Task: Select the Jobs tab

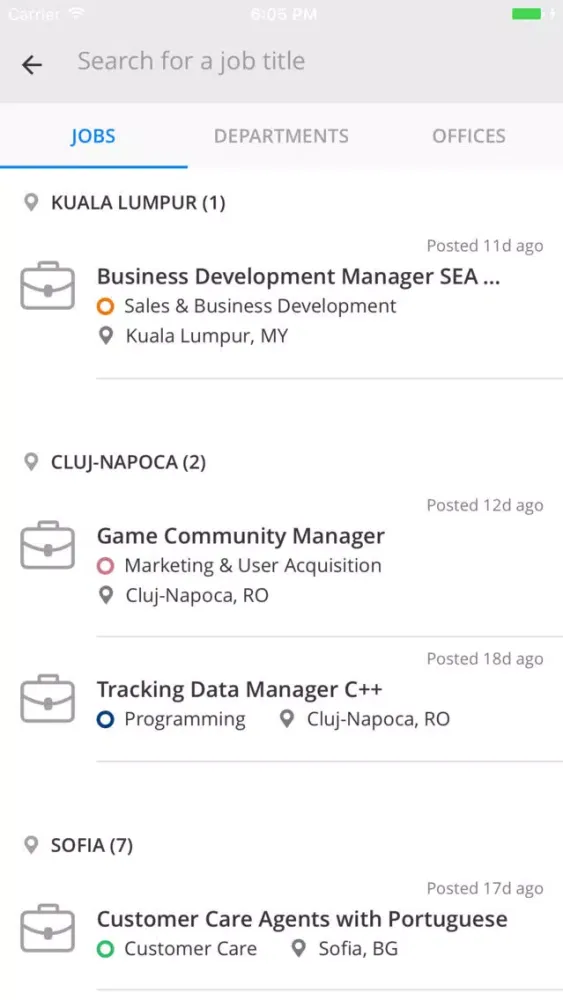Action: pyautogui.click(x=93, y=136)
